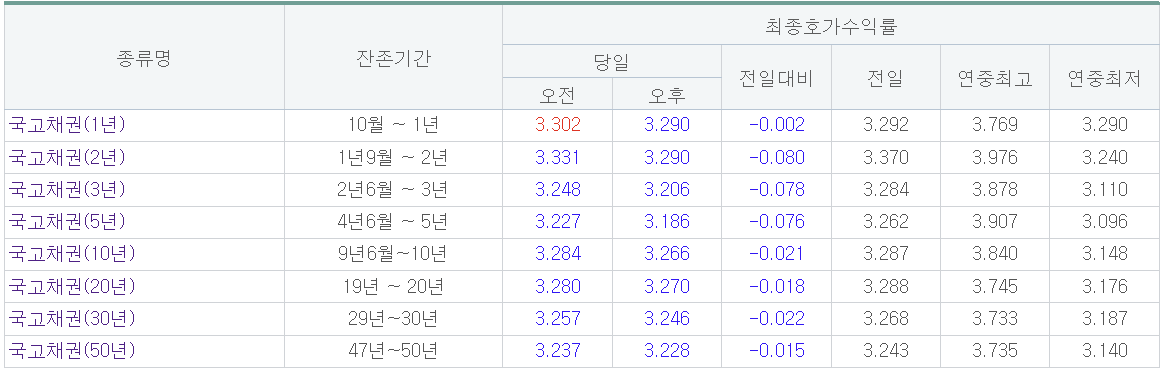Select the change value -0.018
The height and width of the screenshot is (368, 1164).
(x=776, y=286)
